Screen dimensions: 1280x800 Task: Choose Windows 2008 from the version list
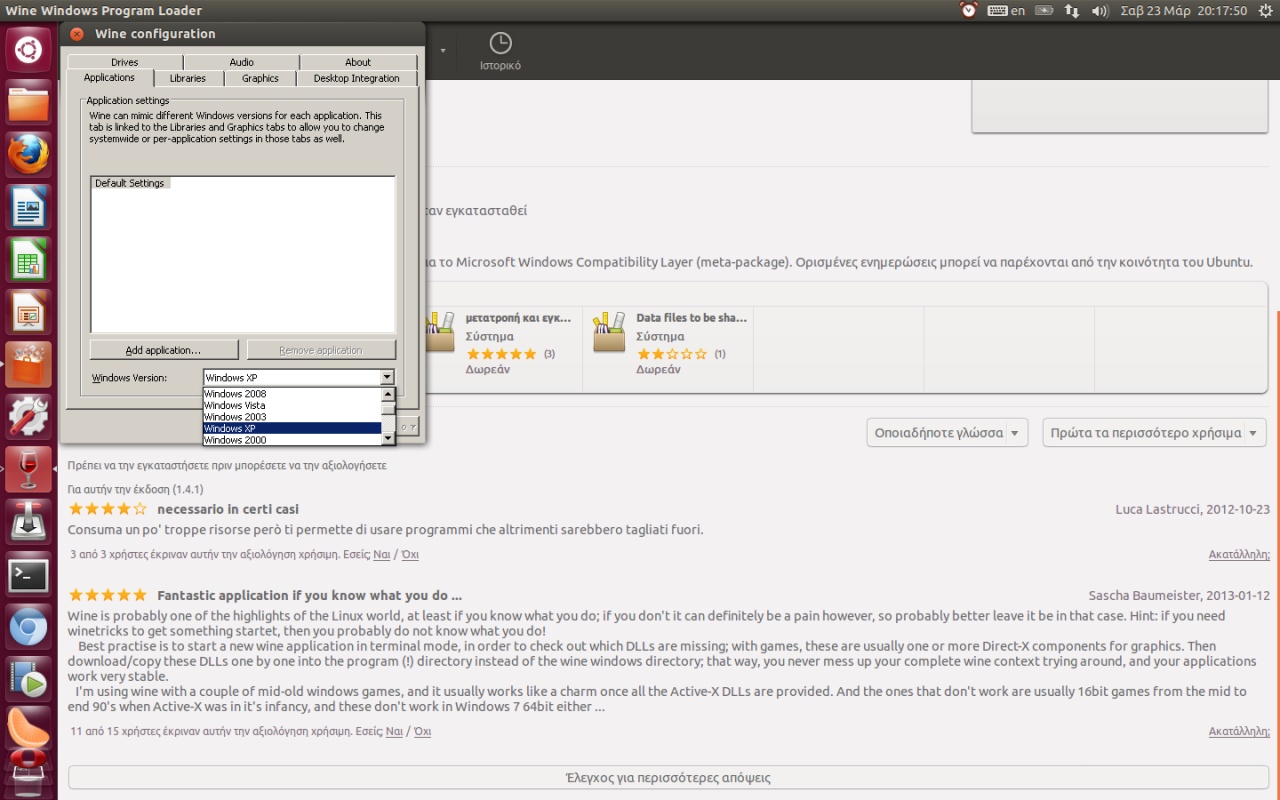pyautogui.click(x=292, y=394)
